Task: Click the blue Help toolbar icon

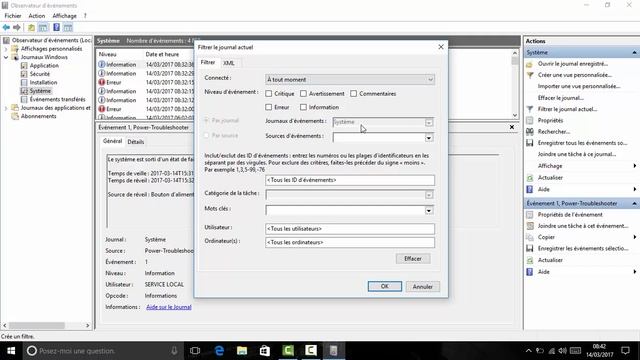Action: (x=56, y=27)
